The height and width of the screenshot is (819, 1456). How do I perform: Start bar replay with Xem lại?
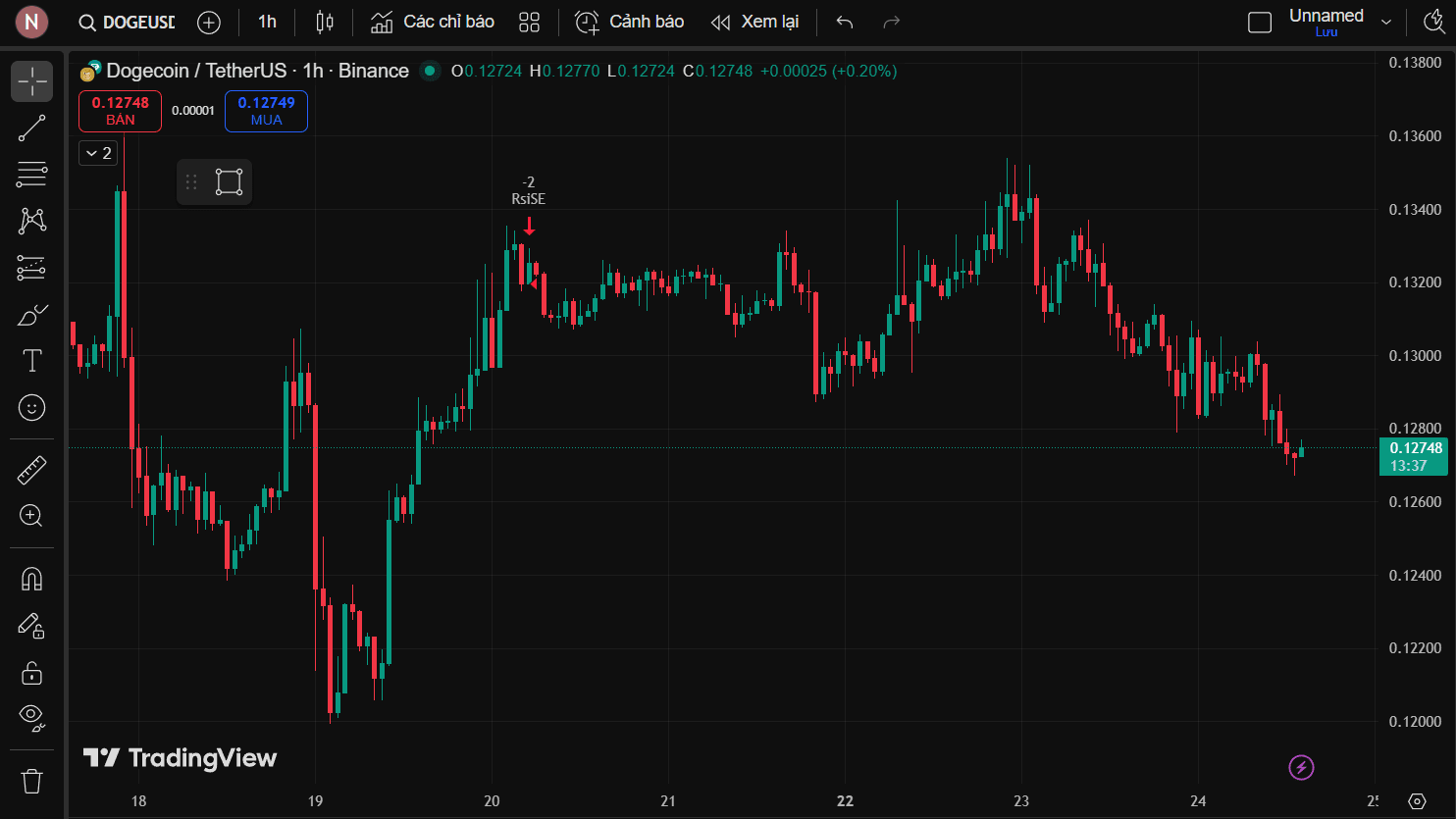(x=755, y=22)
